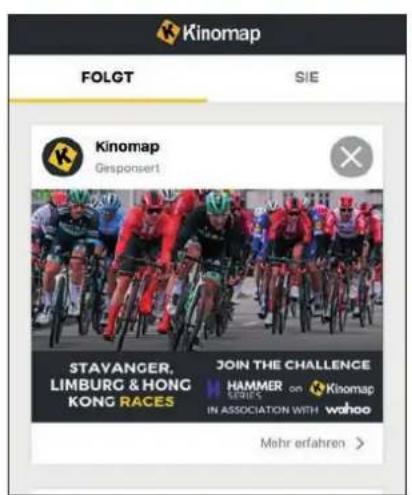This screenshot has width=412, height=495.
Task: Click the yellow indicator under FOLGT
Action: [x=107, y=100]
